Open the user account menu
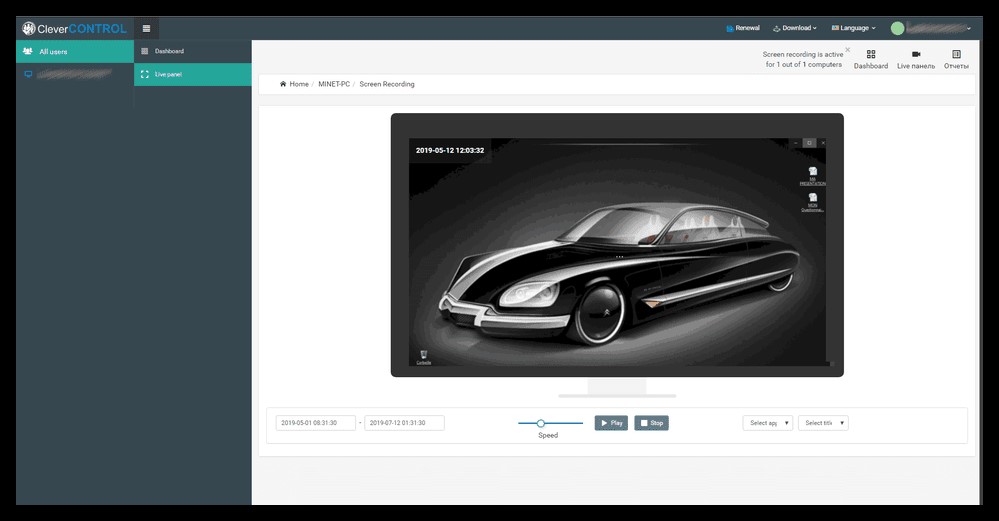This screenshot has height=521, width=999. coord(931,28)
